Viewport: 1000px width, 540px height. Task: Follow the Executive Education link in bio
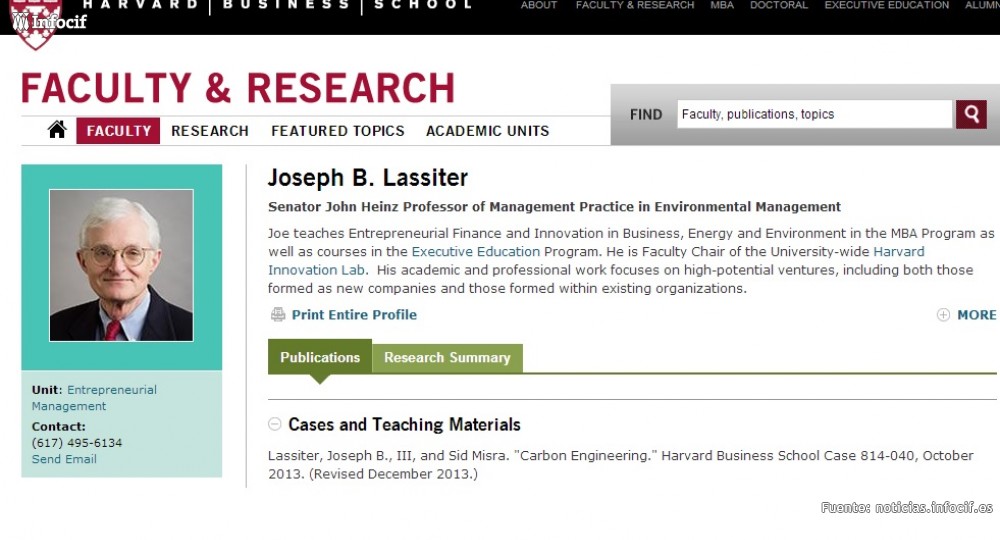click(x=475, y=252)
